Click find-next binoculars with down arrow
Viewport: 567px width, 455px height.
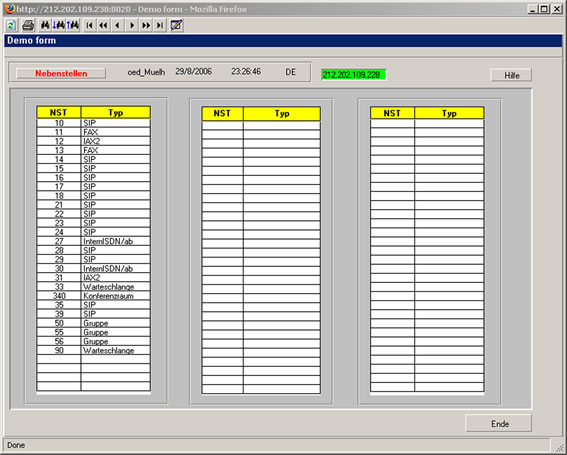pyautogui.click(x=59, y=25)
